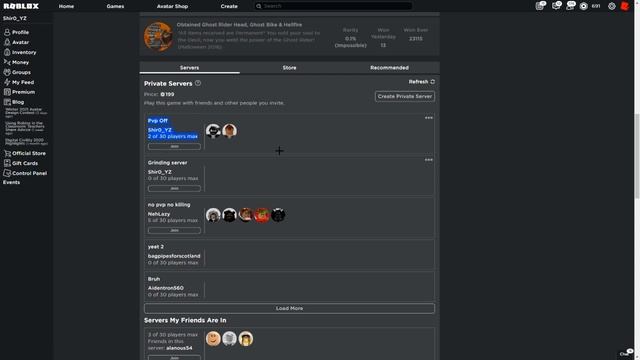Open the chat icon at bottom right

coord(627,353)
